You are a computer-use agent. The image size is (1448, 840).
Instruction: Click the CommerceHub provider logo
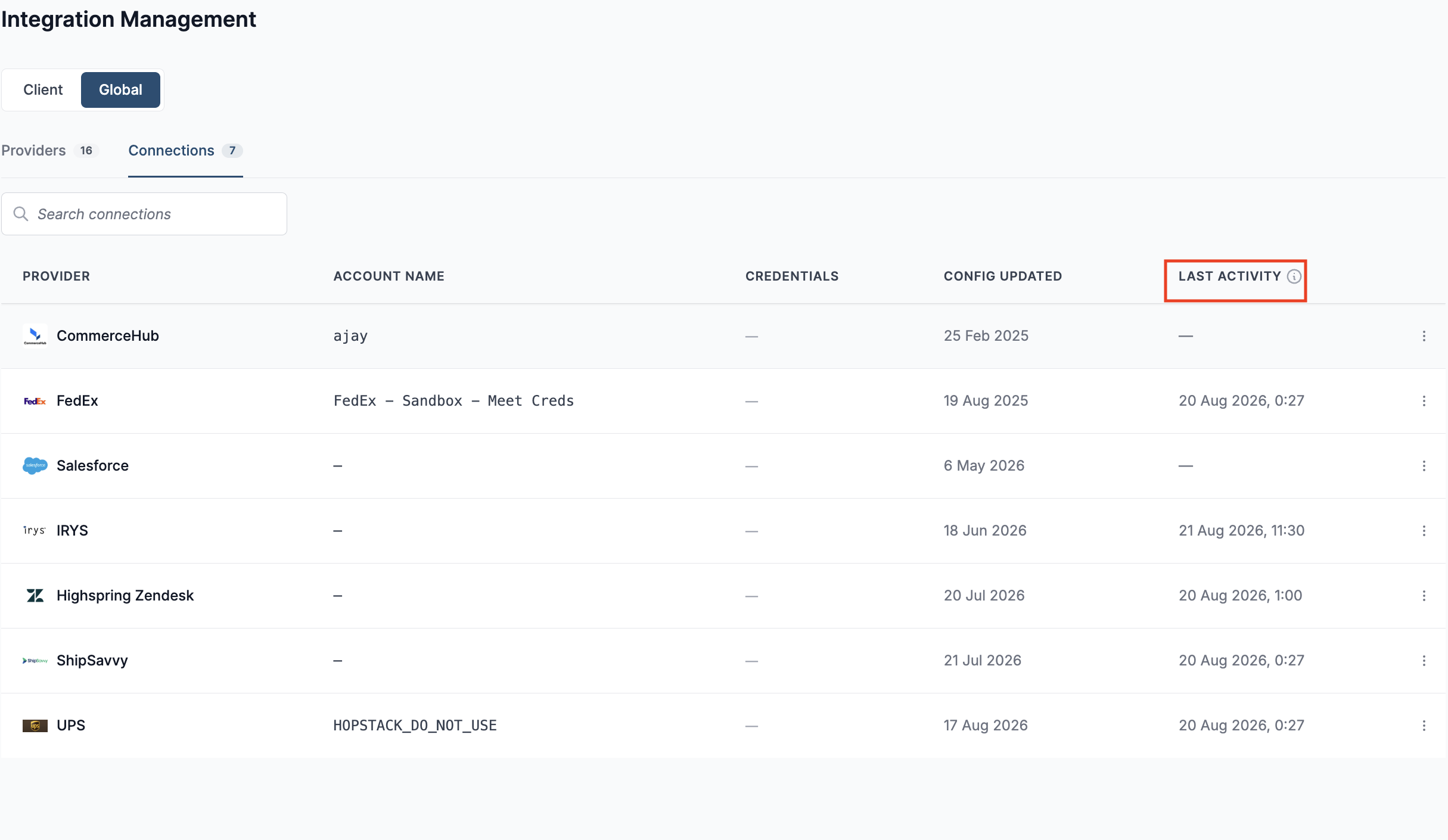[35, 335]
